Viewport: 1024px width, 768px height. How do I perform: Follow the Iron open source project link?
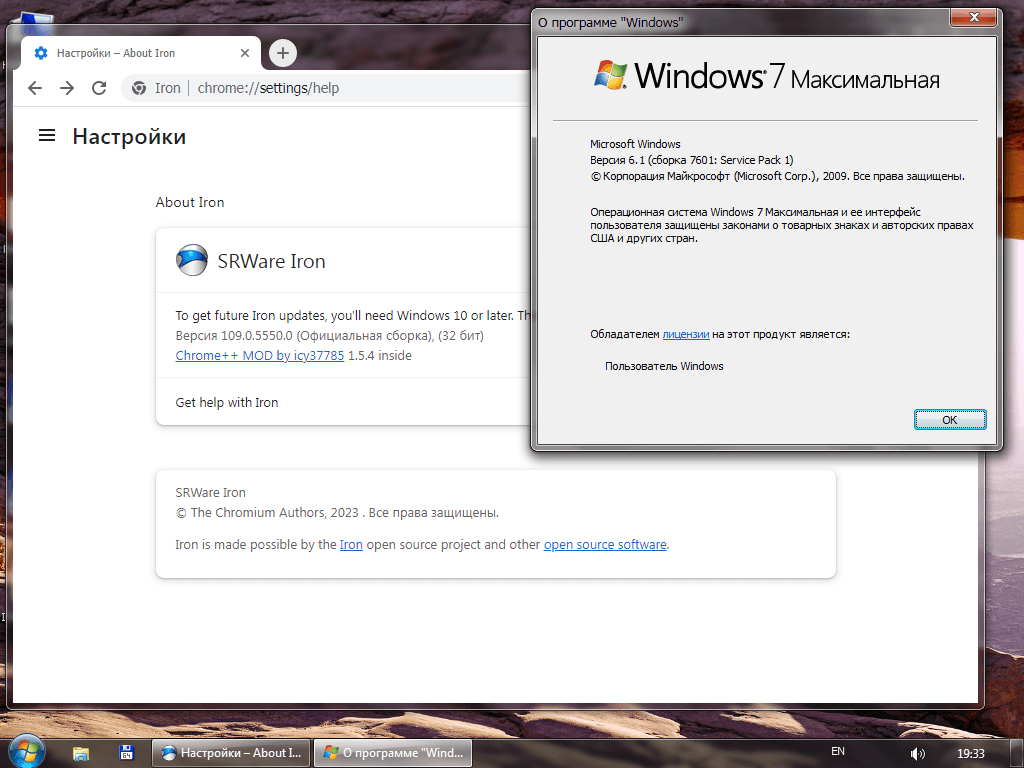351,545
